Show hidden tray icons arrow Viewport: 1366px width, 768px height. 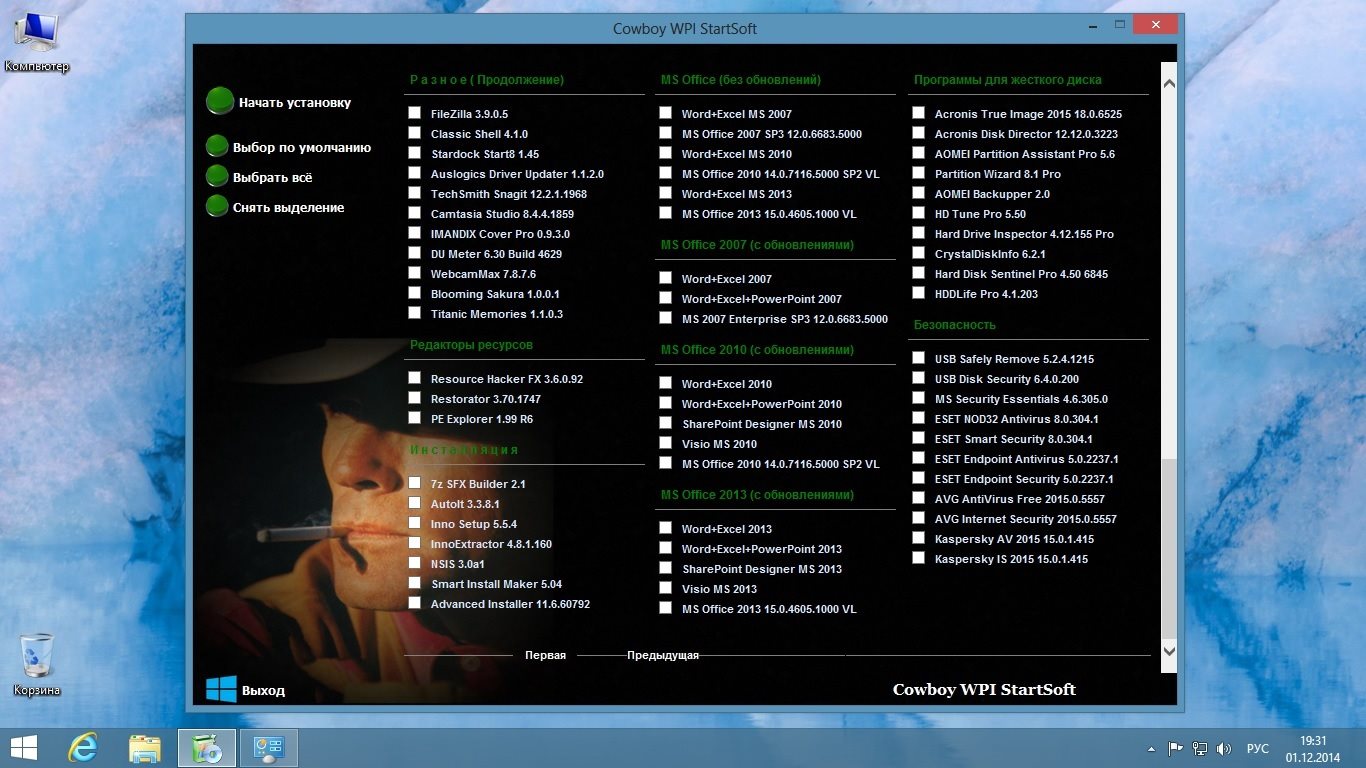(x=1151, y=748)
